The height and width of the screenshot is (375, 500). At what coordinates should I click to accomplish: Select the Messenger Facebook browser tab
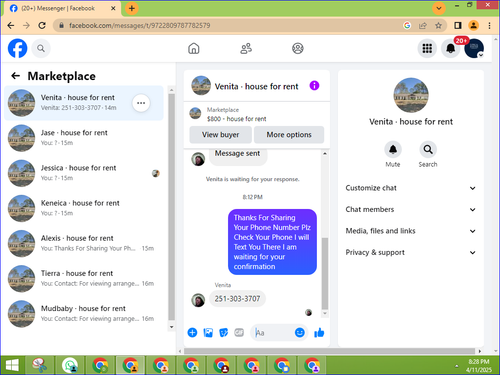click(x=63, y=8)
